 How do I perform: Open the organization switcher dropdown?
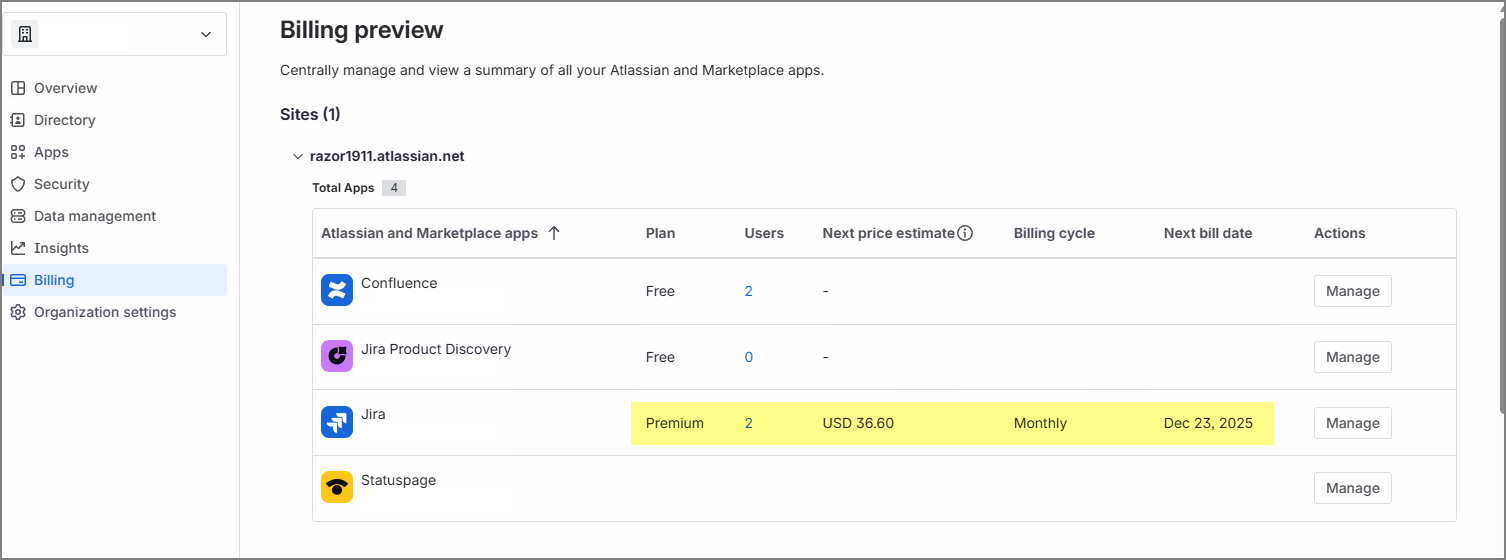206,34
